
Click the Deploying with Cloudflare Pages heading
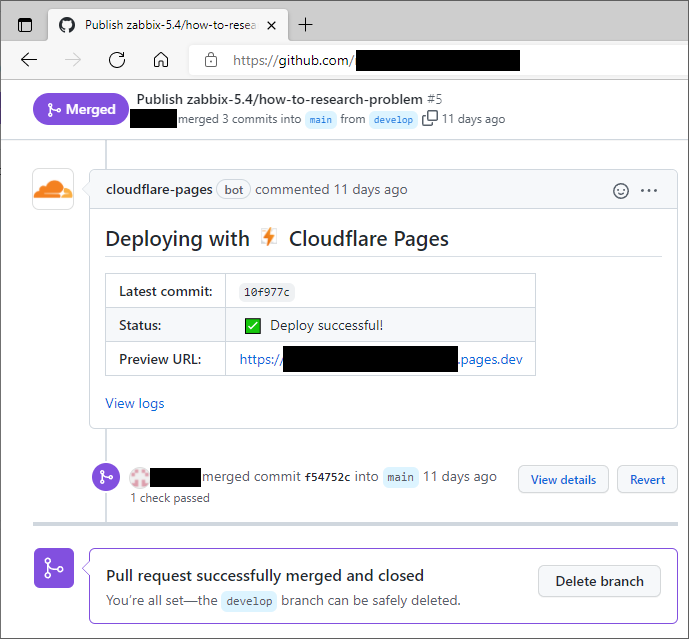tap(277, 239)
